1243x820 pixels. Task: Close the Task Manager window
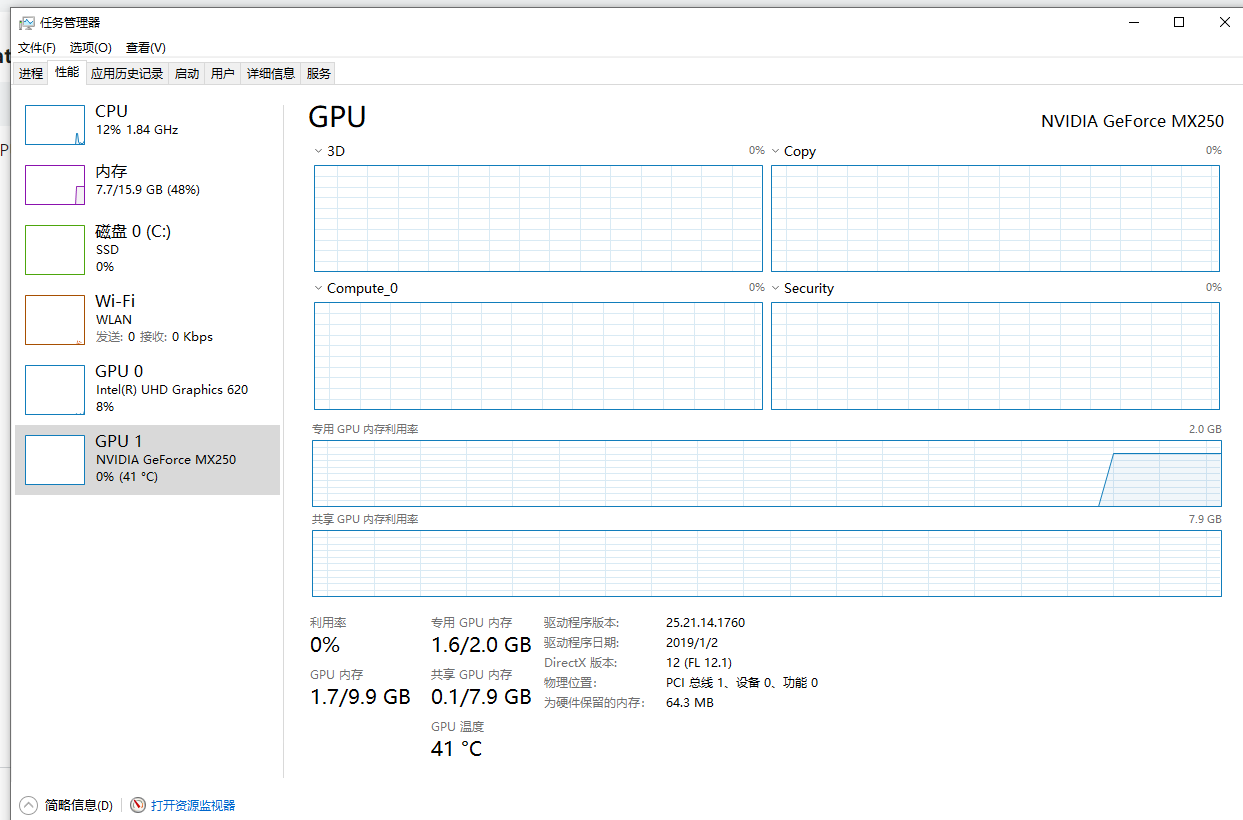[1225, 22]
